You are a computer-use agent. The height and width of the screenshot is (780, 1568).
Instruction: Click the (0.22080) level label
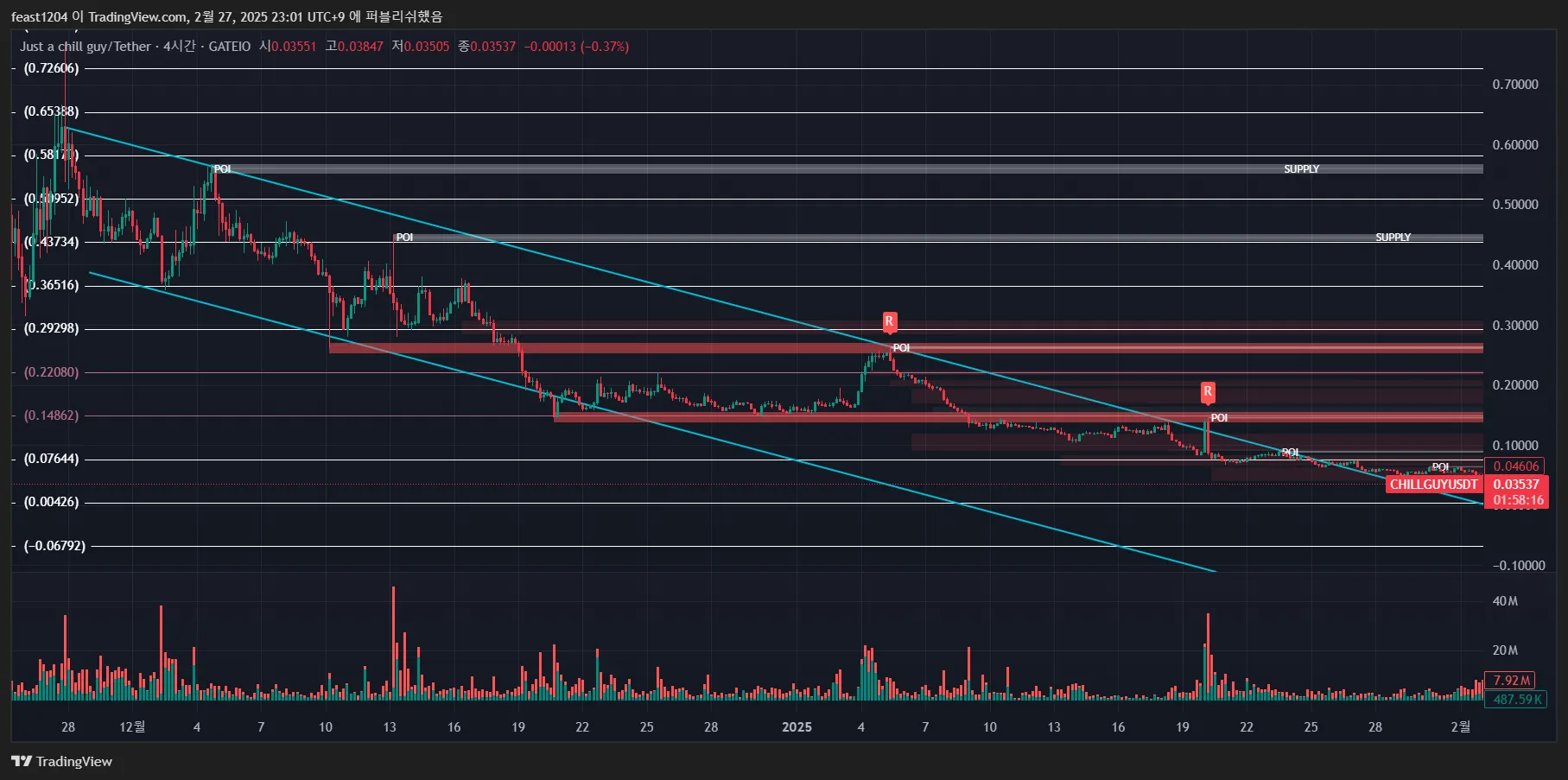coord(51,372)
